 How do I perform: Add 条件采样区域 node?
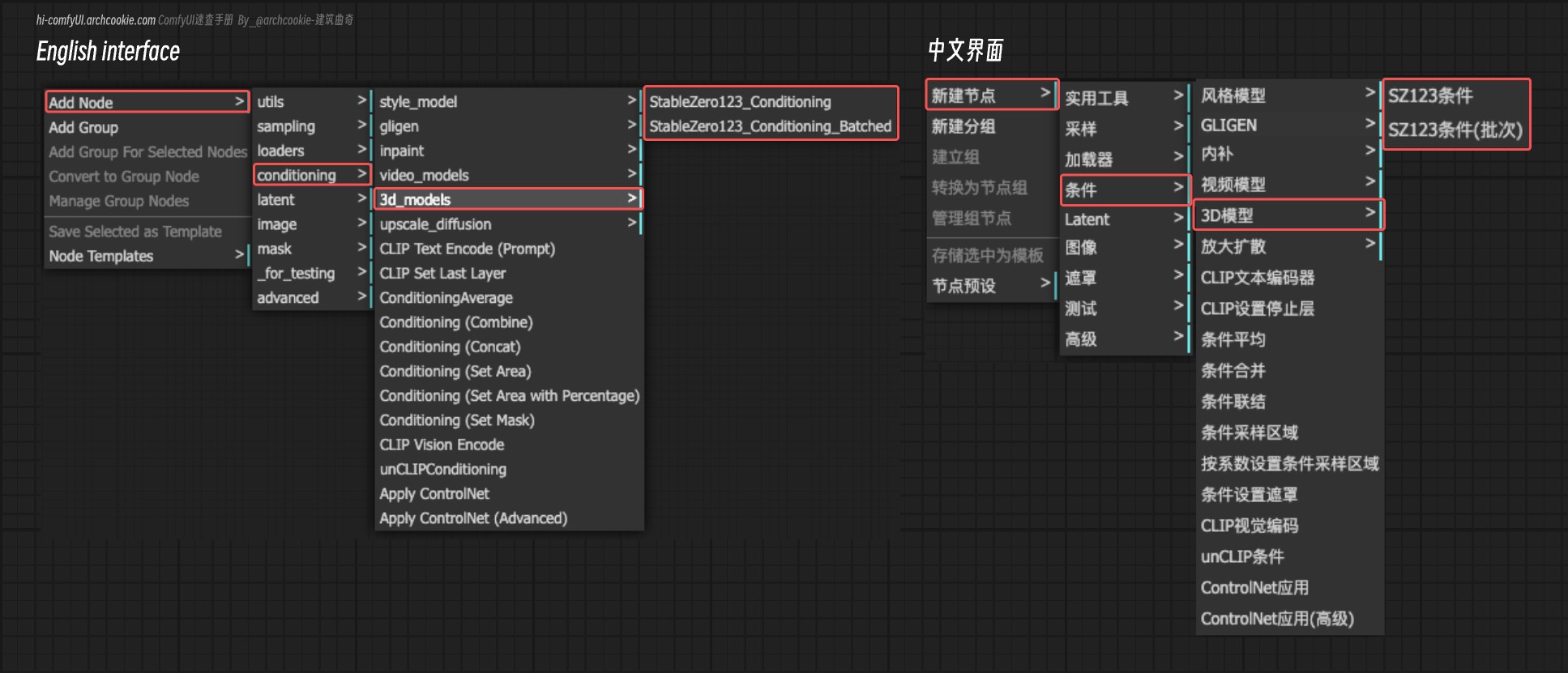tap(1288, 432)
